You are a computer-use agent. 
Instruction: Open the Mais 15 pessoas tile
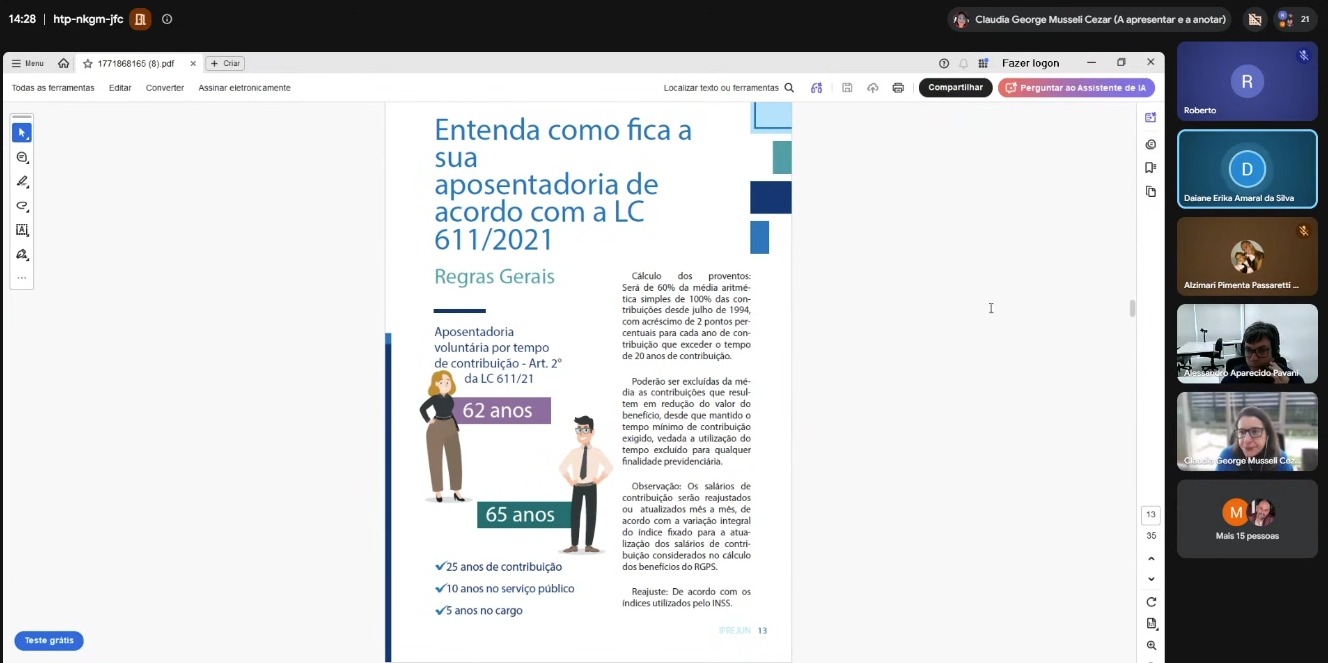1247,519
